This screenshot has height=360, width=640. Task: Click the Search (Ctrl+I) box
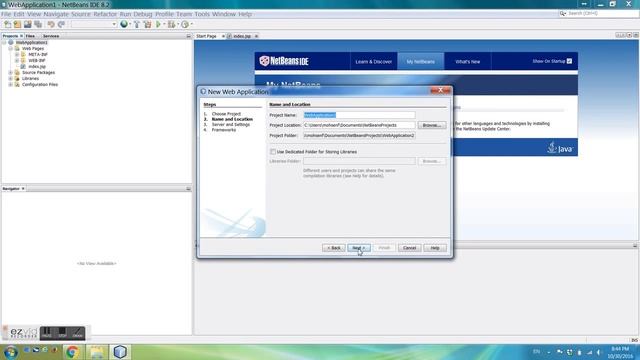coord(599,13)
